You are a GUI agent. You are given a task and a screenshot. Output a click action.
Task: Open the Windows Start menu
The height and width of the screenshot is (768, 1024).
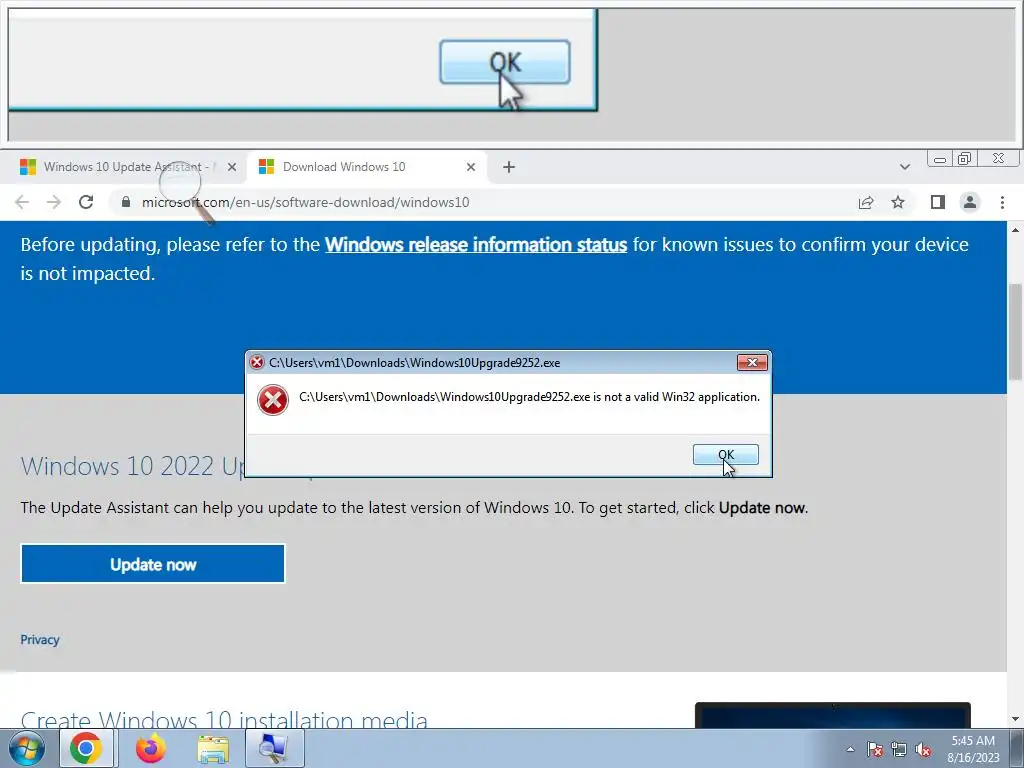(x=26, y=748)
